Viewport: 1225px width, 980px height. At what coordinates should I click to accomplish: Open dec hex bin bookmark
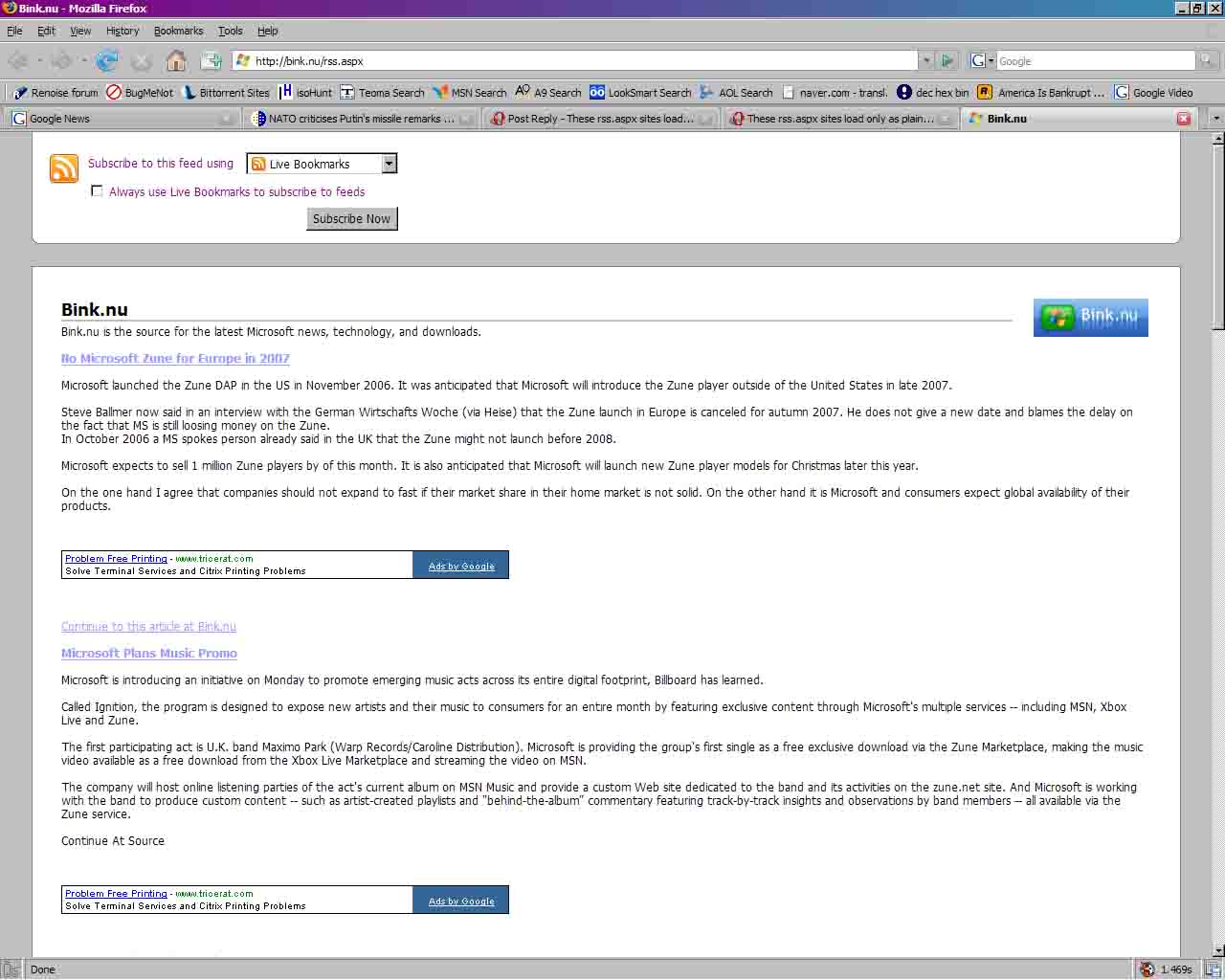[933, 93]
